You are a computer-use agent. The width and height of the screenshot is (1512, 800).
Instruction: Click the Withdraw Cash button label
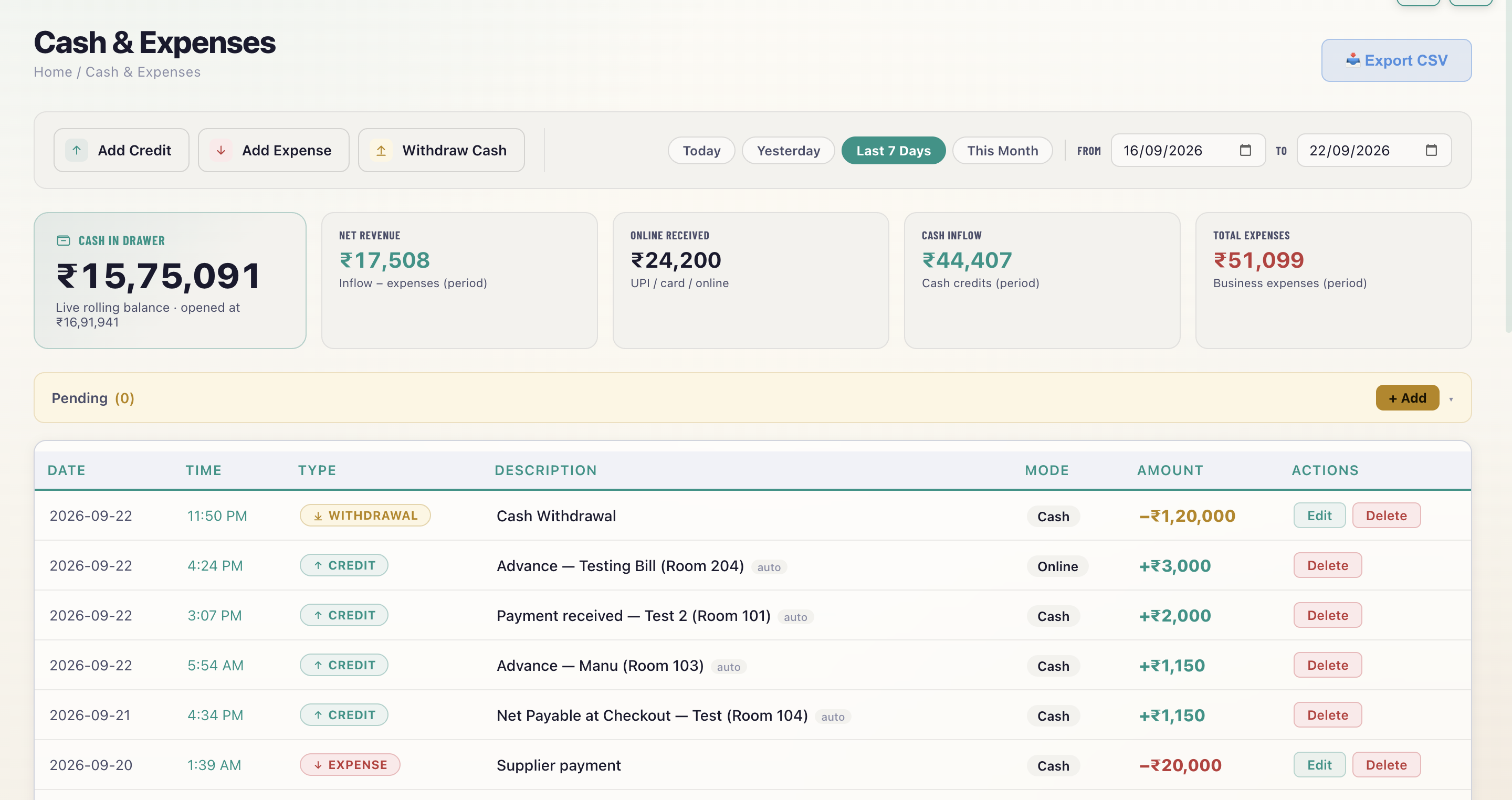454,150
